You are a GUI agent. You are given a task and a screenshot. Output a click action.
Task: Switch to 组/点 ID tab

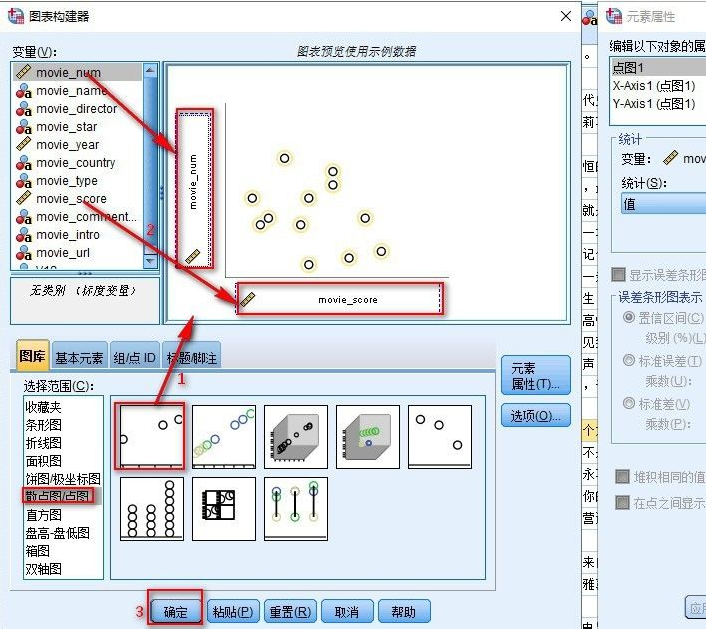(x=134, y=358)
